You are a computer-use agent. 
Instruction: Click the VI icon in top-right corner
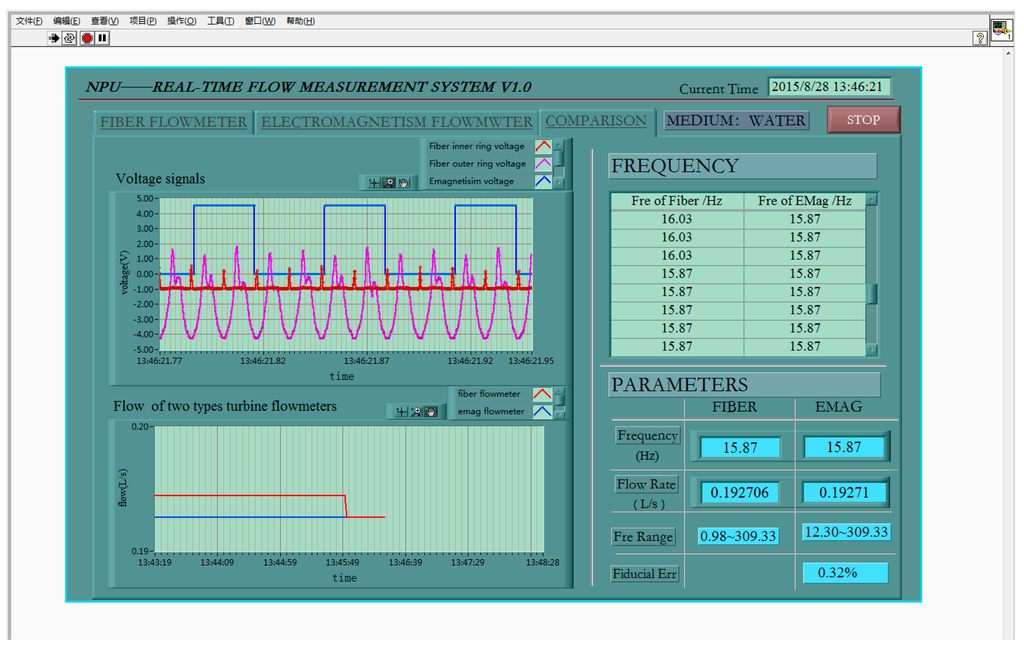[1001, 29]
